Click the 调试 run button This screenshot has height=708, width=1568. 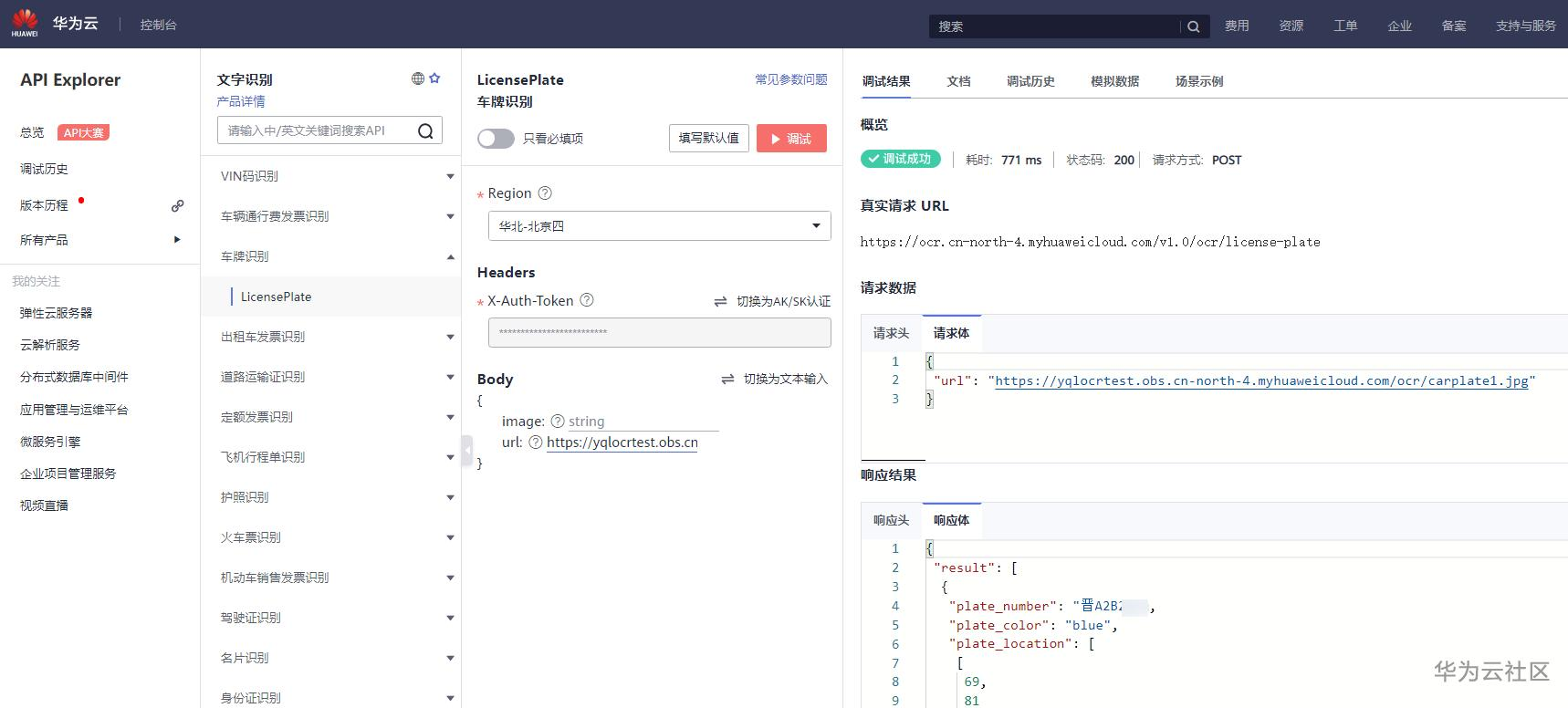coord(791,139)
